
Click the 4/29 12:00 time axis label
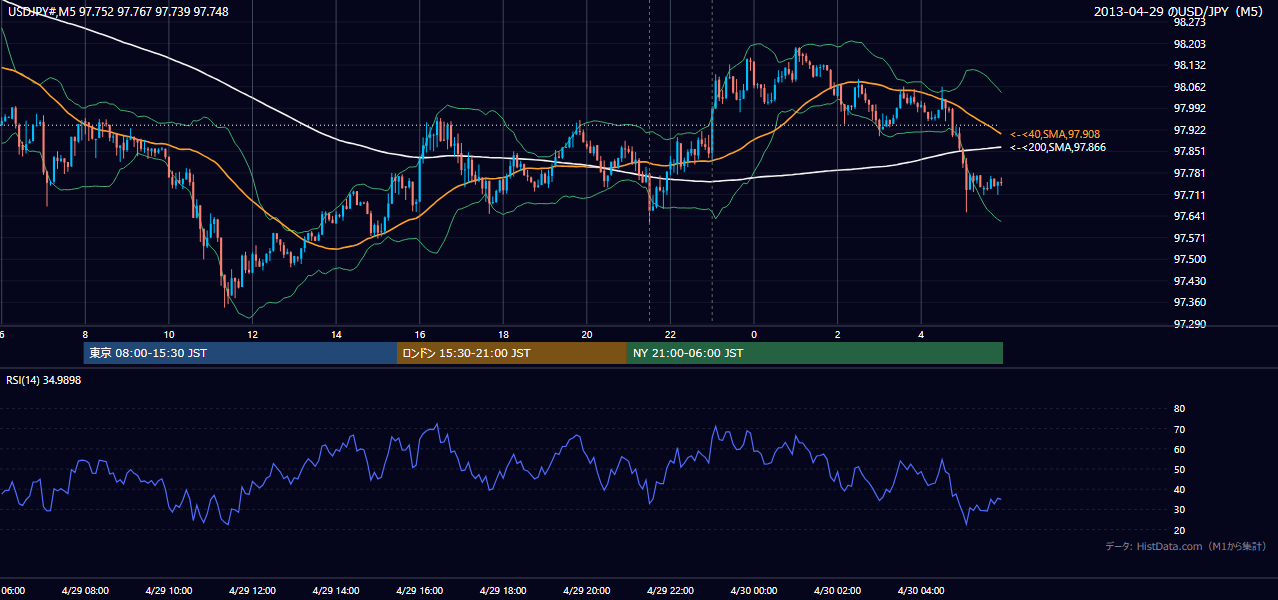pyautogui.click(x=252, y=591)
